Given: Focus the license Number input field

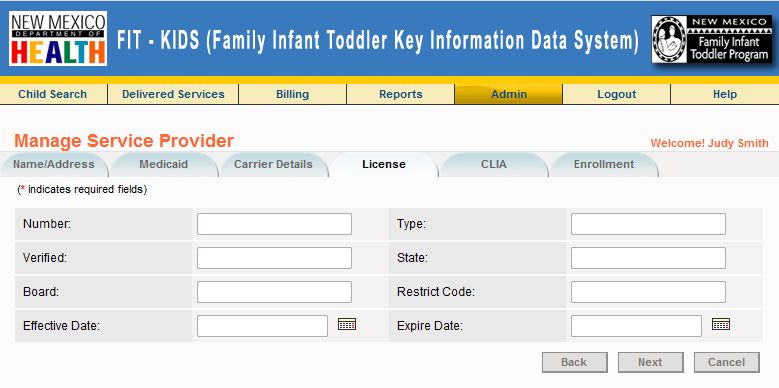Looking at the screenshot, I should coord(274,224).
